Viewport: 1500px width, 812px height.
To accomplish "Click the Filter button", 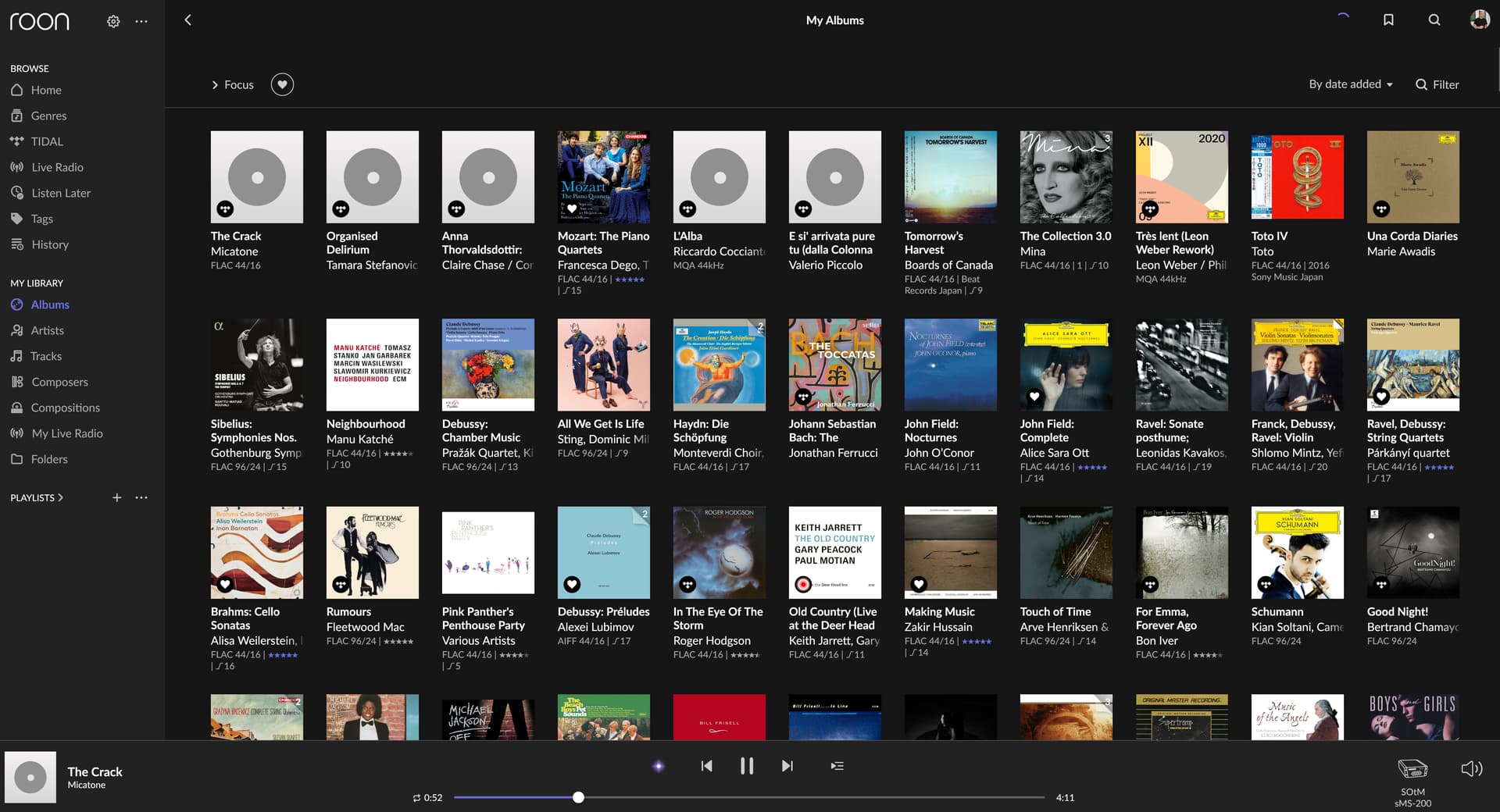I will tap(1437, 84).
